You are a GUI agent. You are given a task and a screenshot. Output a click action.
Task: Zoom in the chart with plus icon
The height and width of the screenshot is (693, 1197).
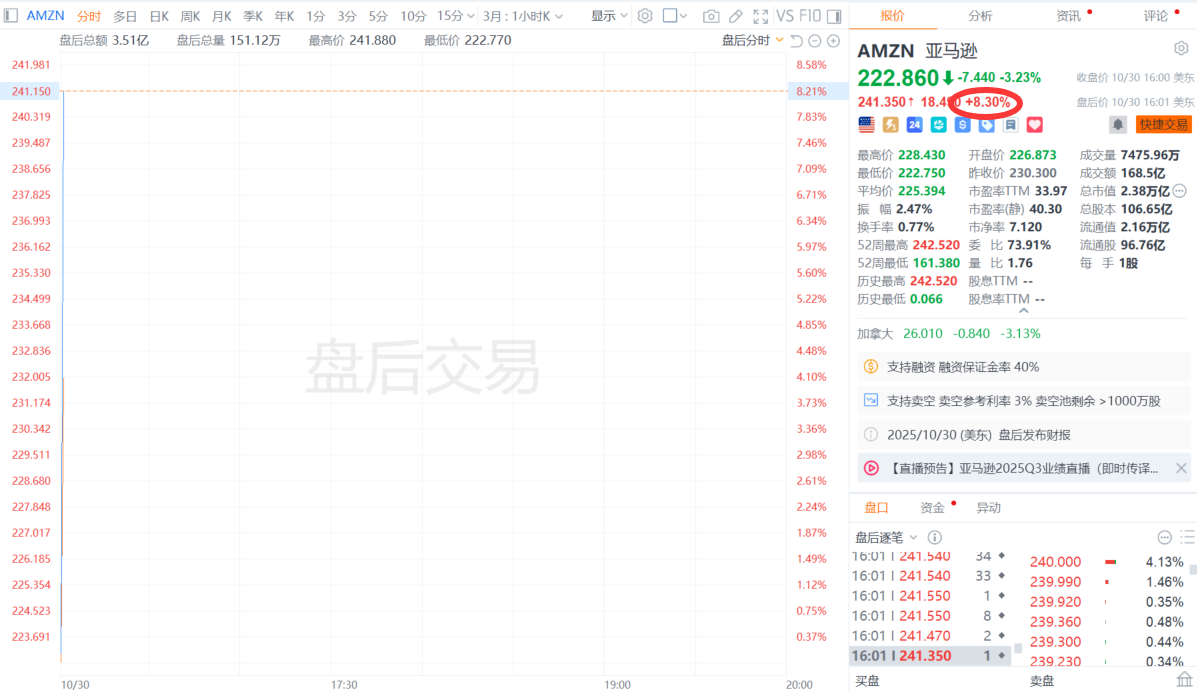coord(833,40)
